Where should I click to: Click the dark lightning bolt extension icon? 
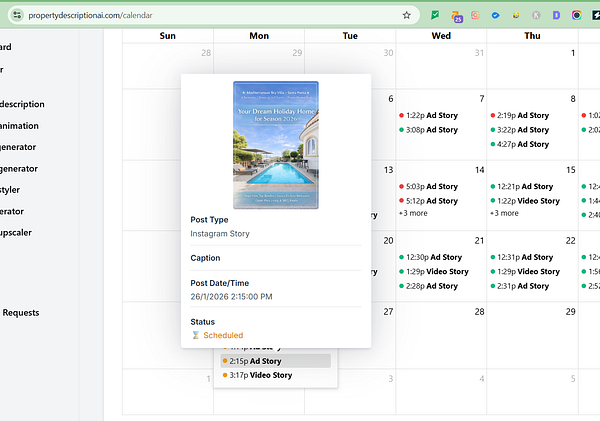coord(596,15)
